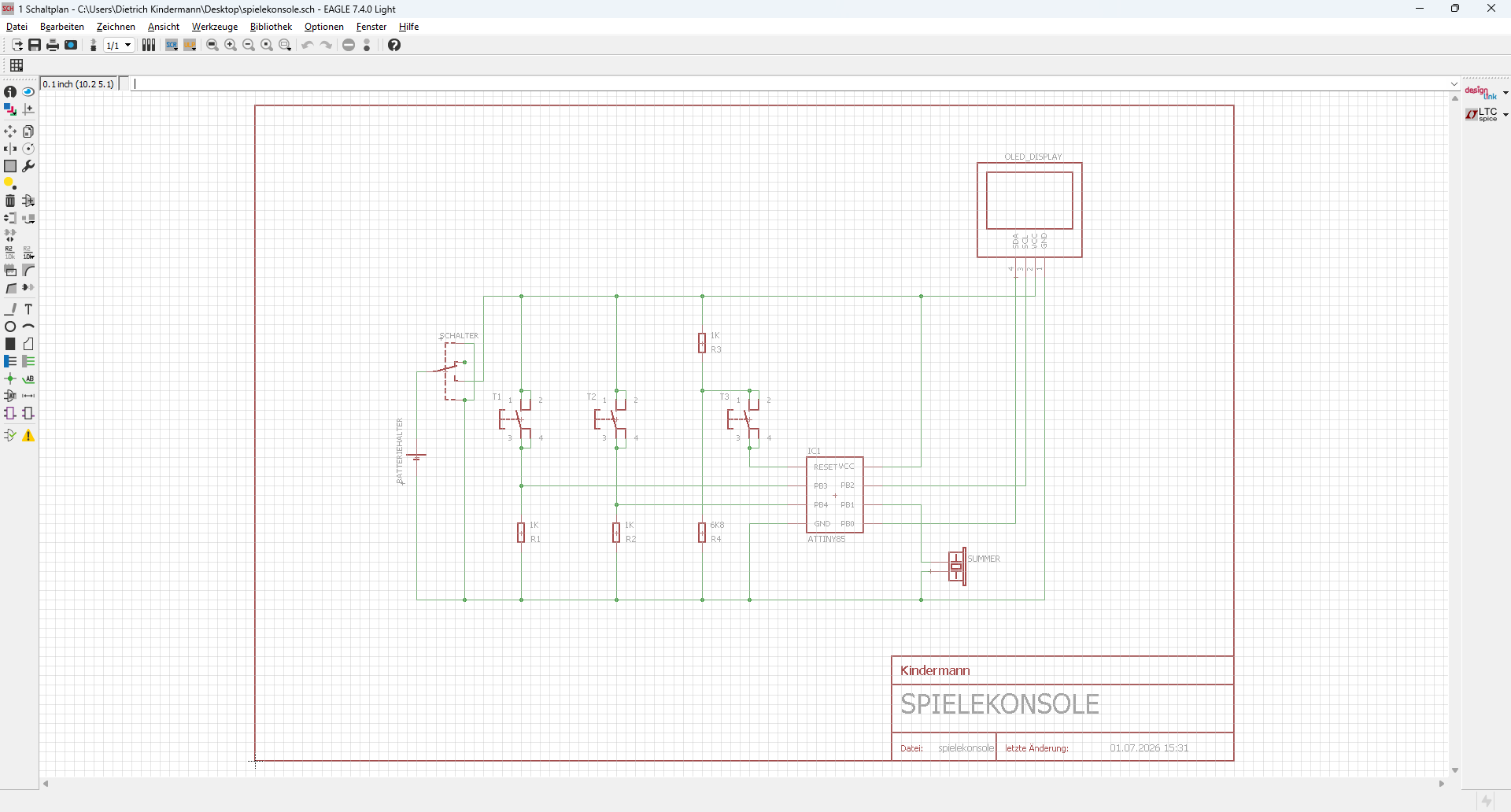Screen dimensions: 1511x812
Task: Select the Rotate tool
Action: pos(28,149)
